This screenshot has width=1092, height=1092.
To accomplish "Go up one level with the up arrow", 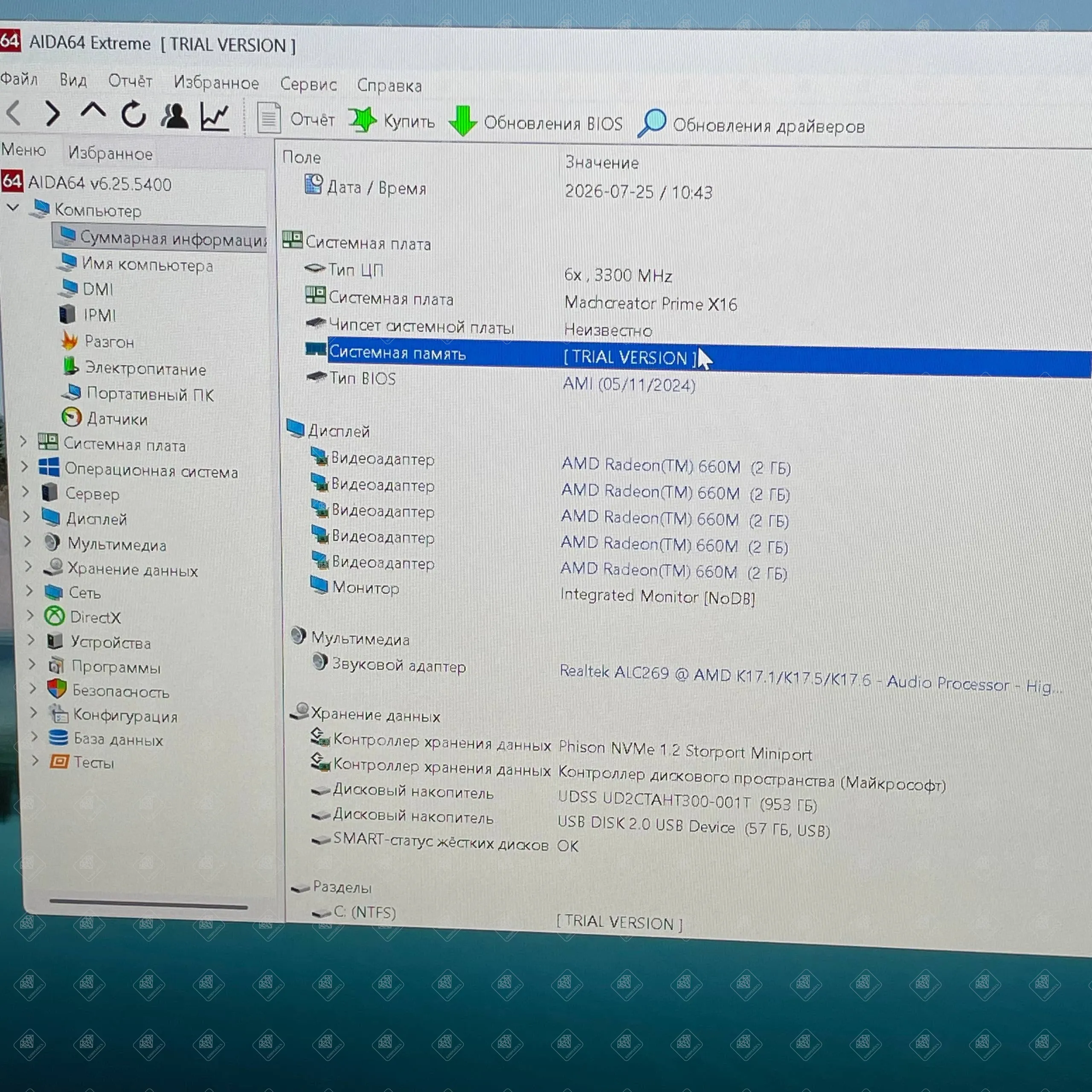I will pos(93,111).
